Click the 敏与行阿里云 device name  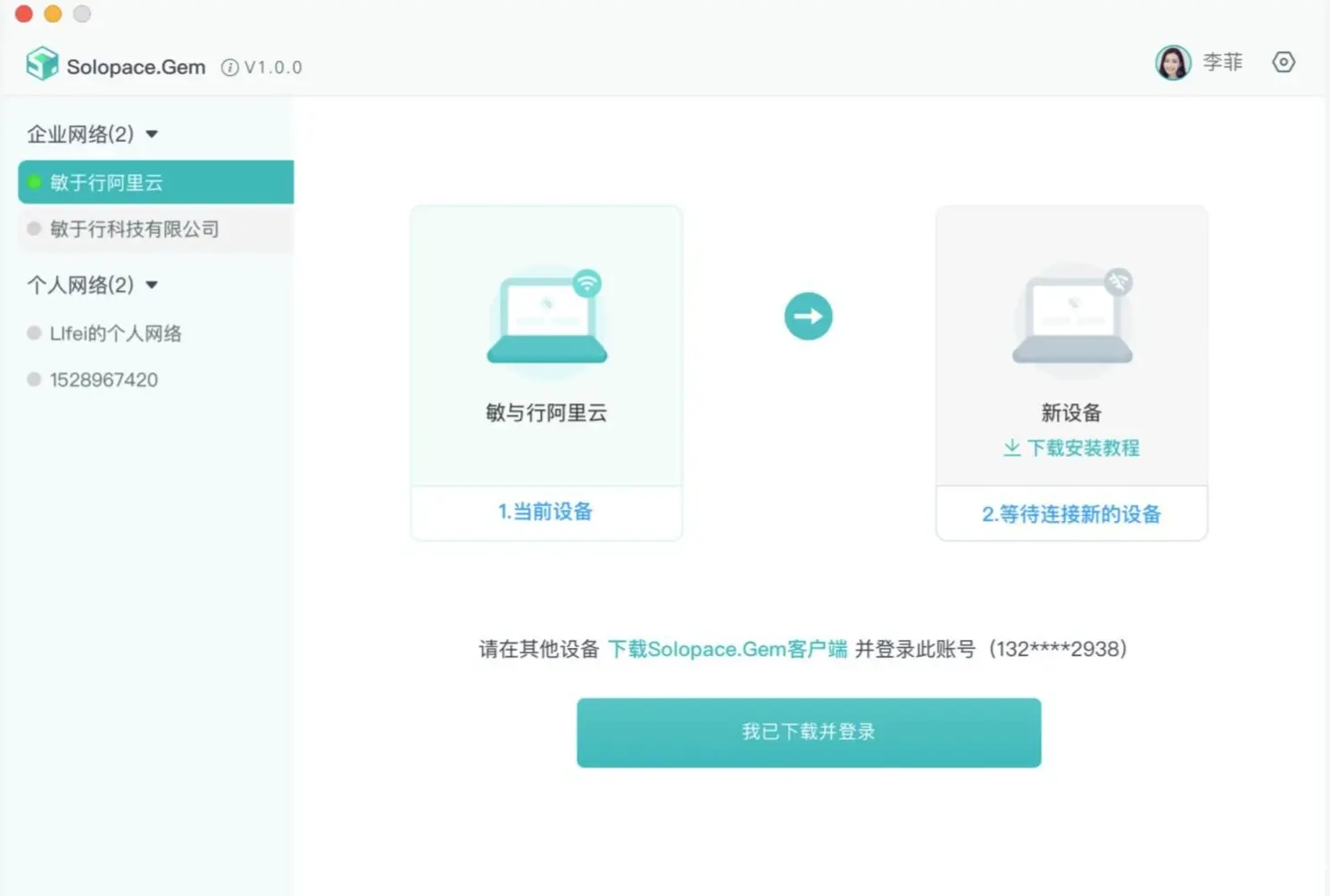tap(546, 412)
